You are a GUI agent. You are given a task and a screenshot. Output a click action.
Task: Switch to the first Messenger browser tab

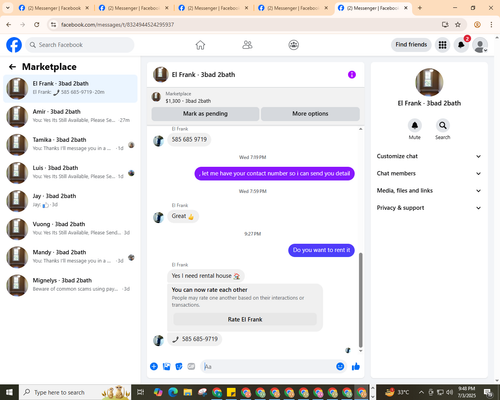pos(54,8)
